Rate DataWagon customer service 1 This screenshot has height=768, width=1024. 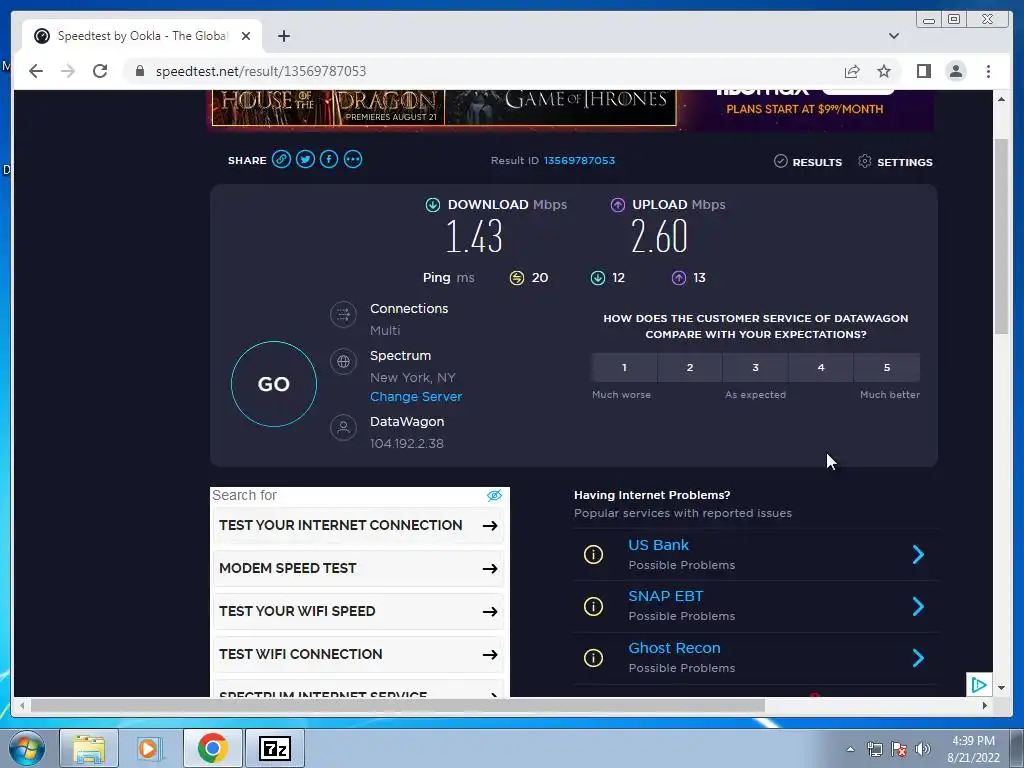(624, 368)
